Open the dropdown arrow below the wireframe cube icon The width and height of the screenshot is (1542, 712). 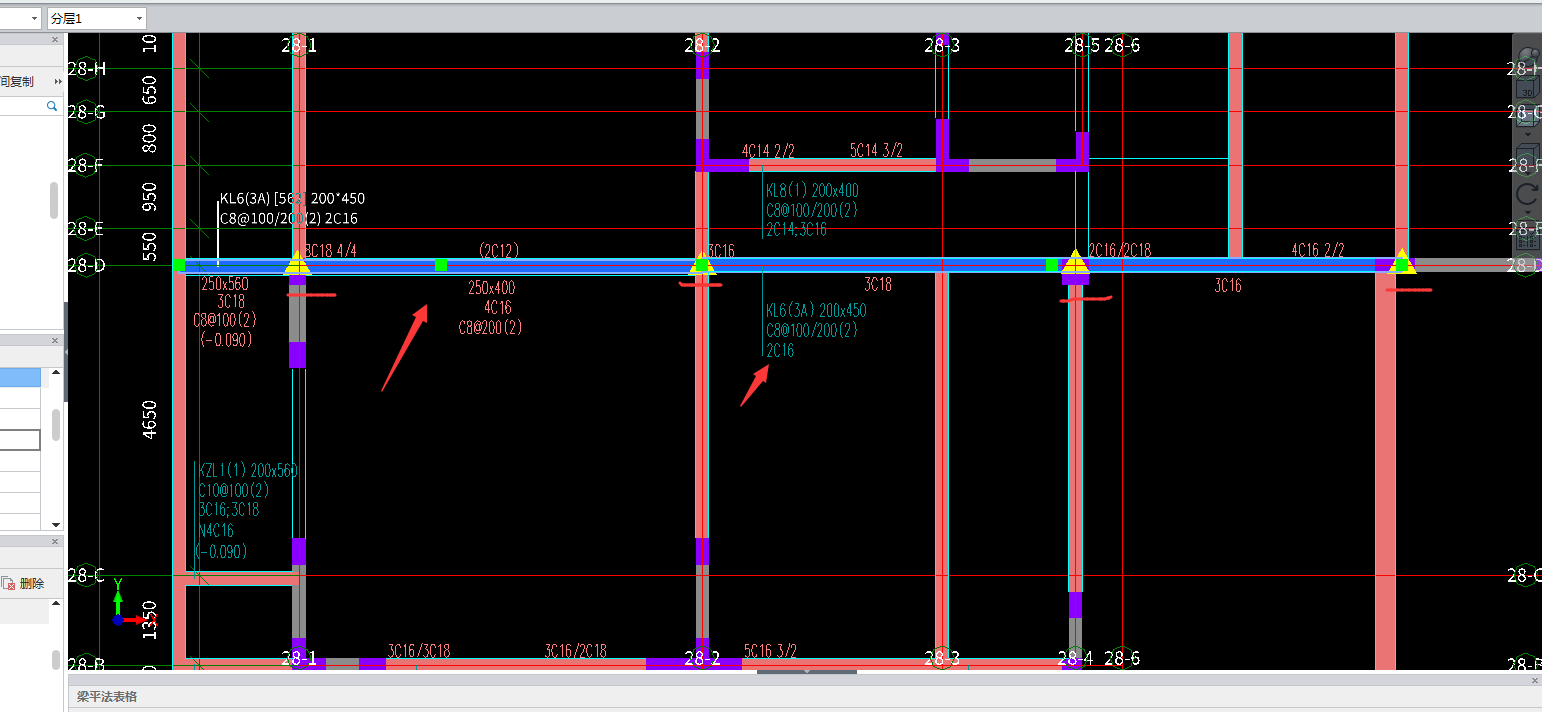point(1527,134)
